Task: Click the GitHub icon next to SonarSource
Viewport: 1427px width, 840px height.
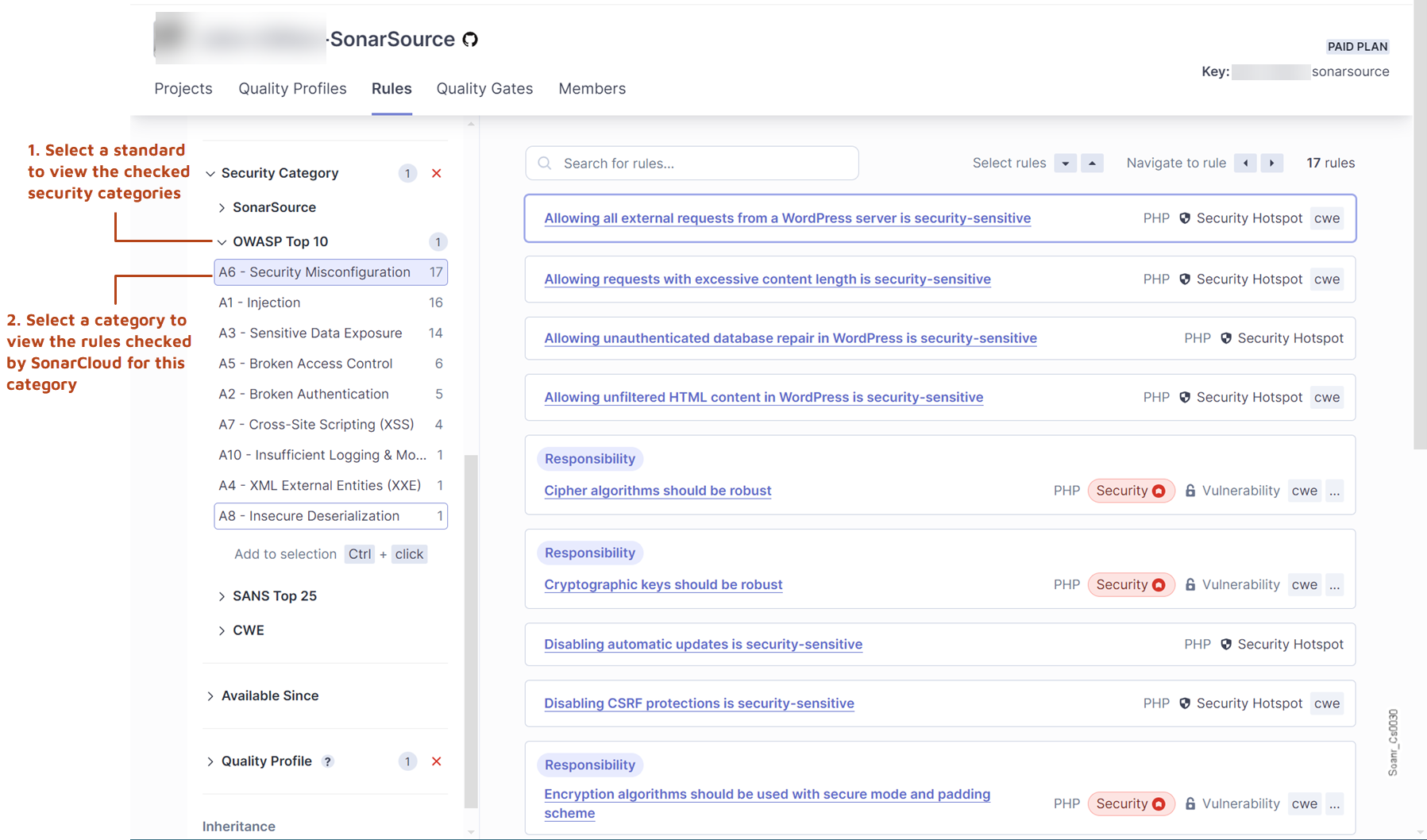Action: (x=470, y=38)
